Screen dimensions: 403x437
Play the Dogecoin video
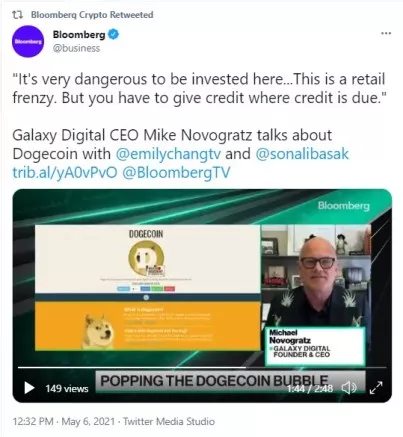29,388
